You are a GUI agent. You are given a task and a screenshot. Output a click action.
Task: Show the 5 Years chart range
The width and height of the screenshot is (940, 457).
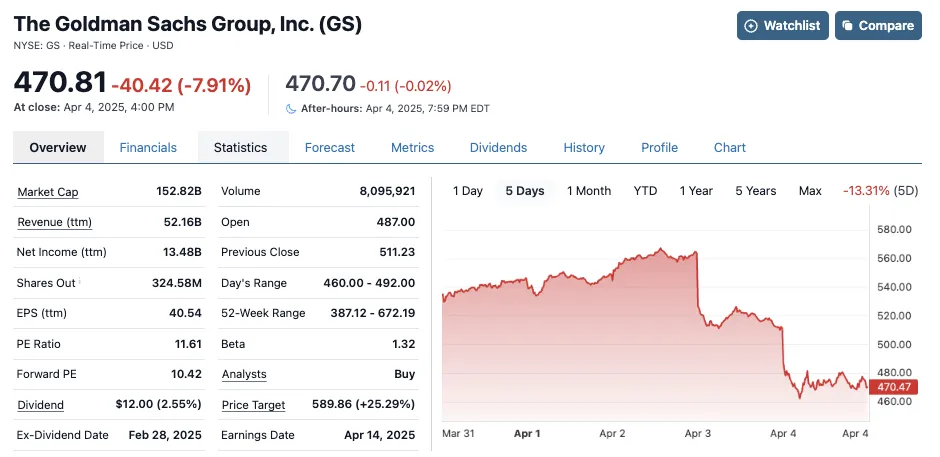click(x=755, y=190)
